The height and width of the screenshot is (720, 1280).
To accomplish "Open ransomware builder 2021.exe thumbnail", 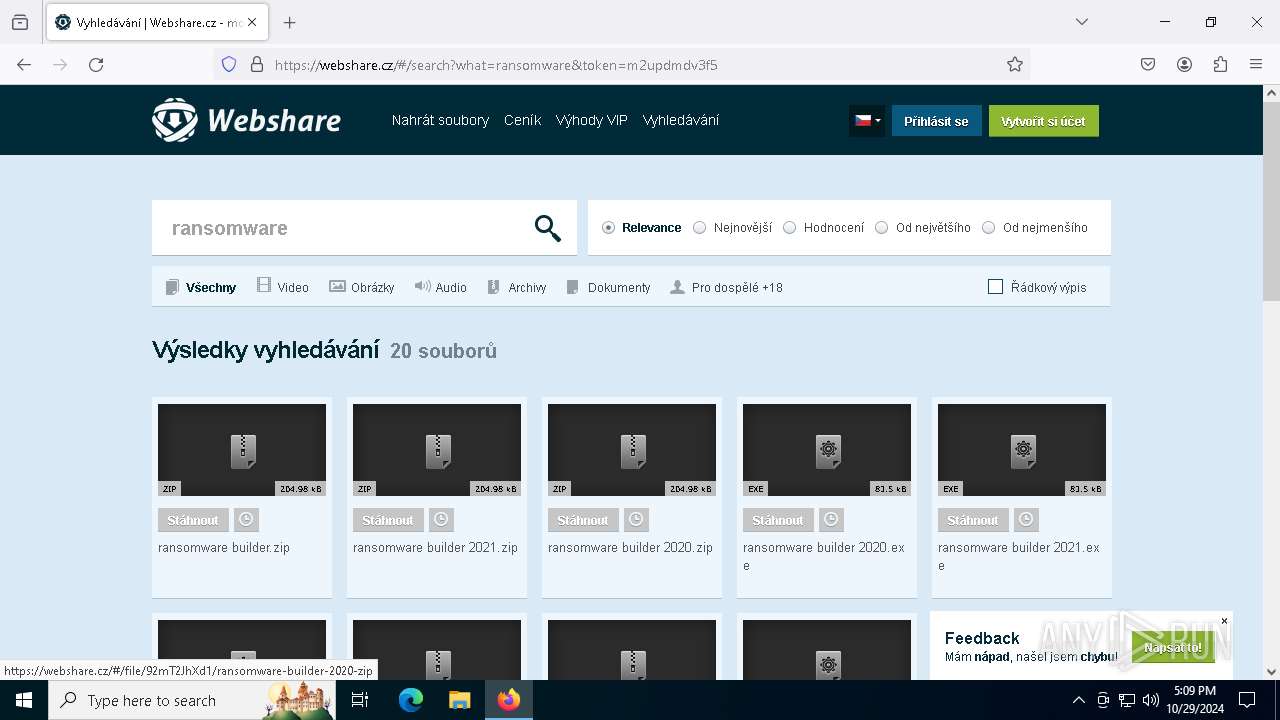I will click(x=1022, y=450).
